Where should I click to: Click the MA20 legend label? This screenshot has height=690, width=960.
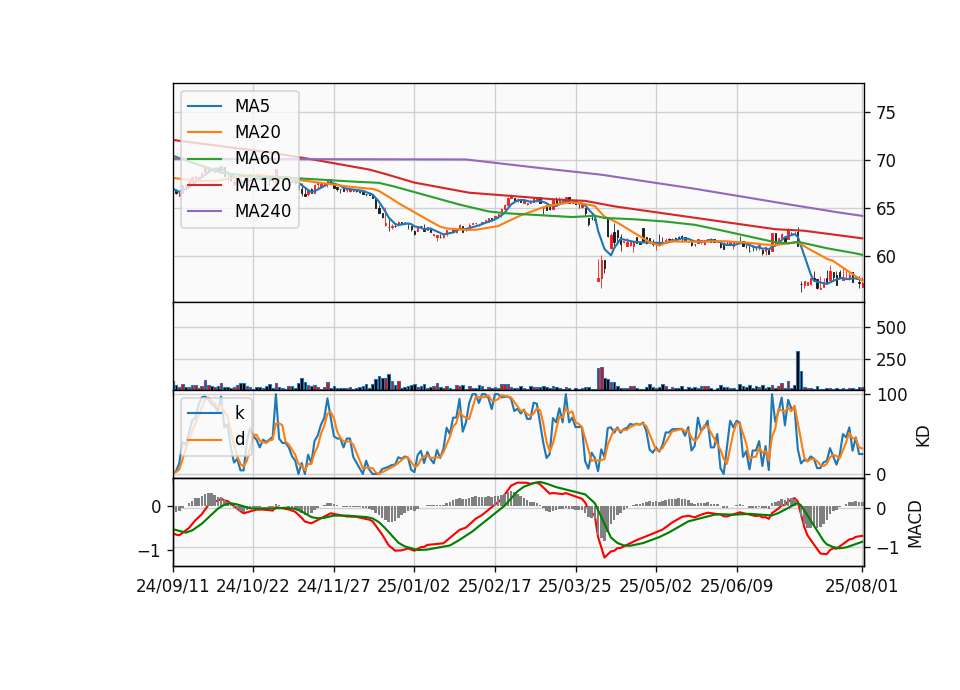[x=258, y=132]
